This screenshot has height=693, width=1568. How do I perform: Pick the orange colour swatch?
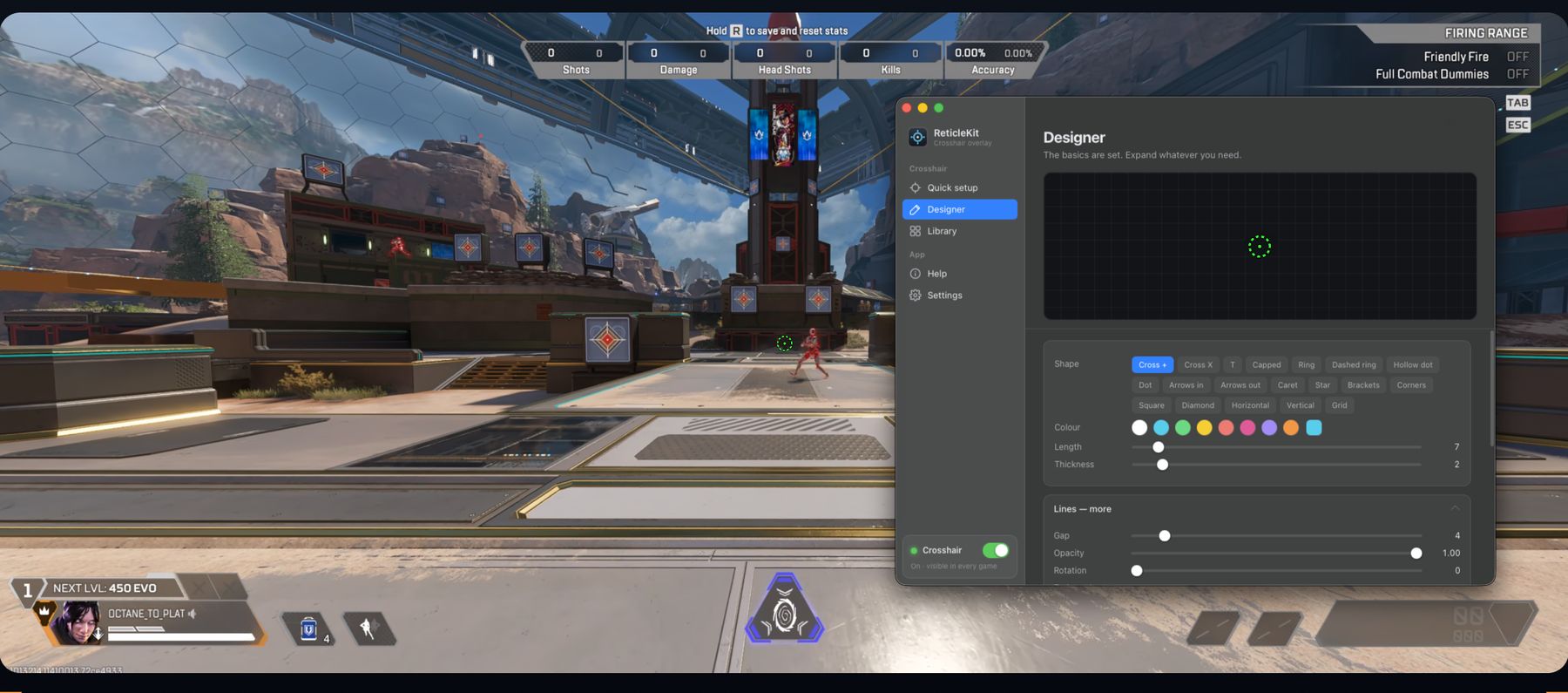(1291, 427)
